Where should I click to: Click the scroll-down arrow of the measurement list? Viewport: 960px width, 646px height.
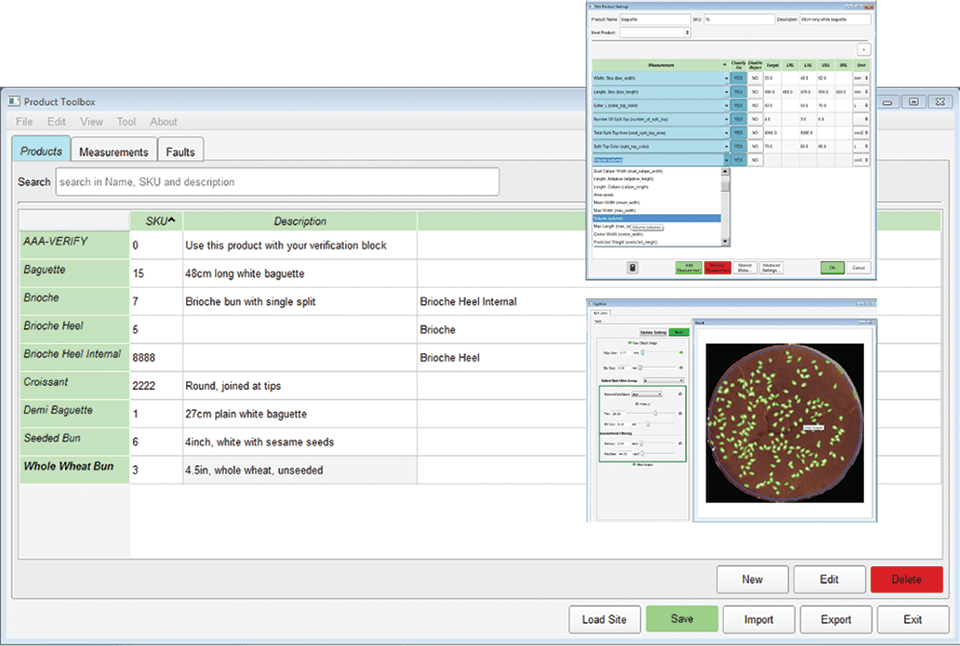[725, 241]
